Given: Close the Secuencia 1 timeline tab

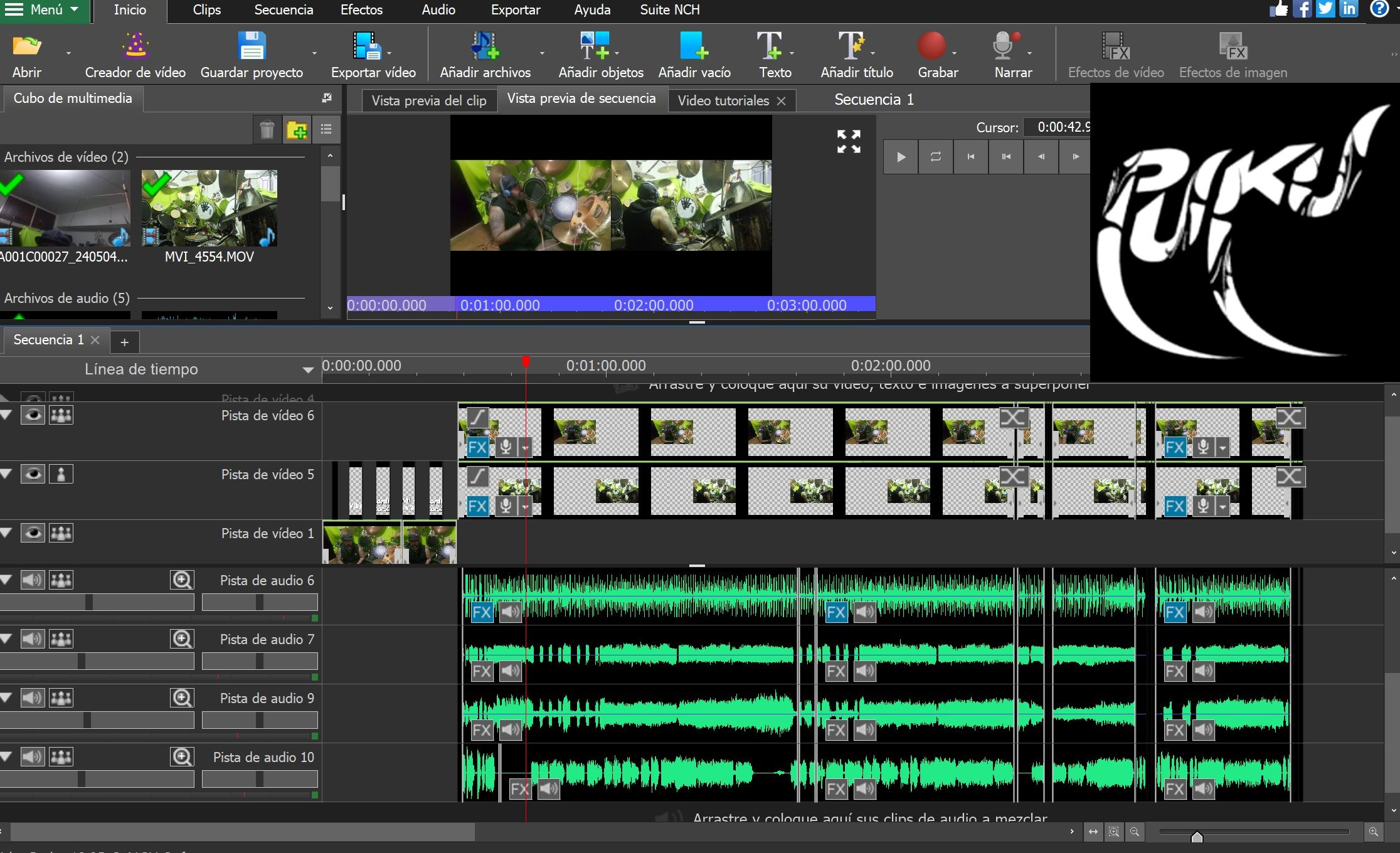Looking at the screenshot, I should tap(95, 340).
